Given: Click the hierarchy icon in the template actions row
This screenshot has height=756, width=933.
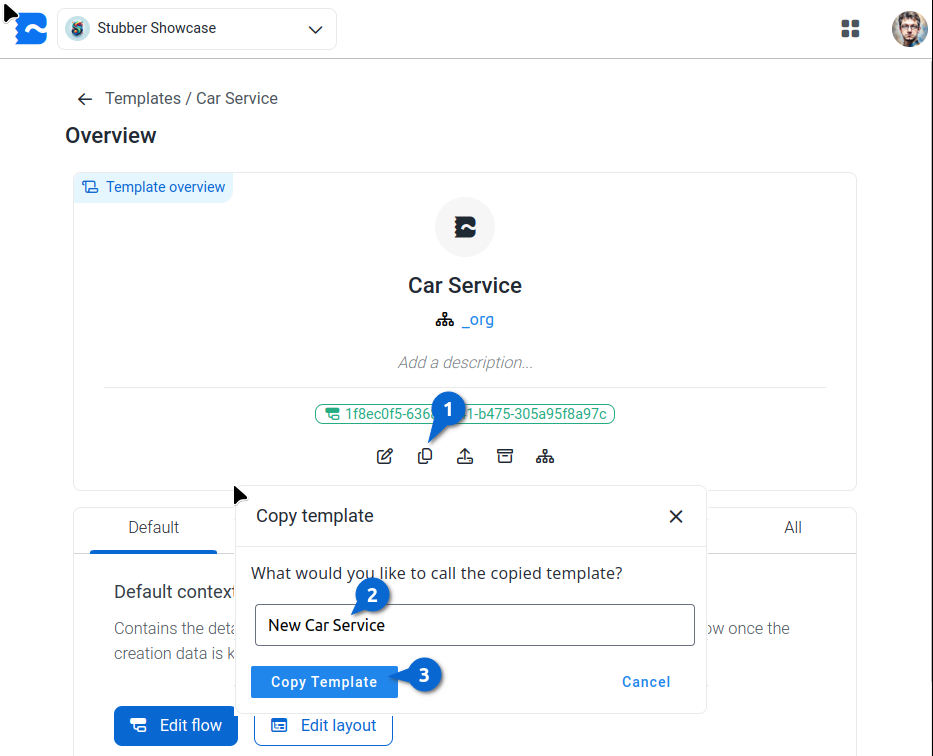Looking at the screenshot, I should (545, 457).
